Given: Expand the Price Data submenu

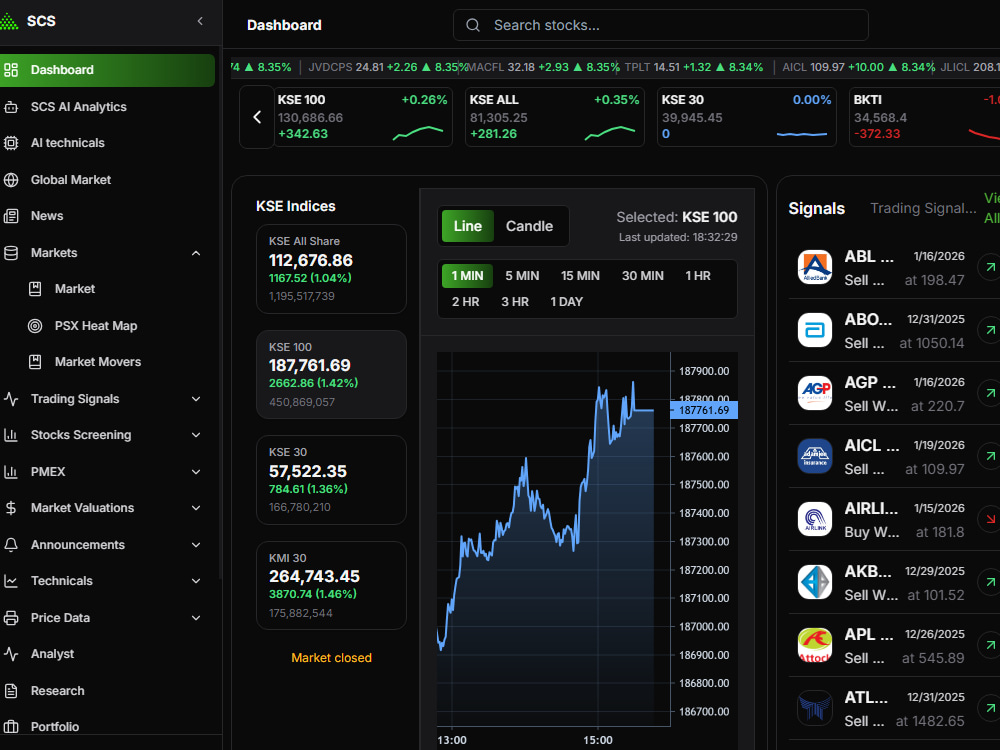Looking at the screenshot, I should 196,617.
